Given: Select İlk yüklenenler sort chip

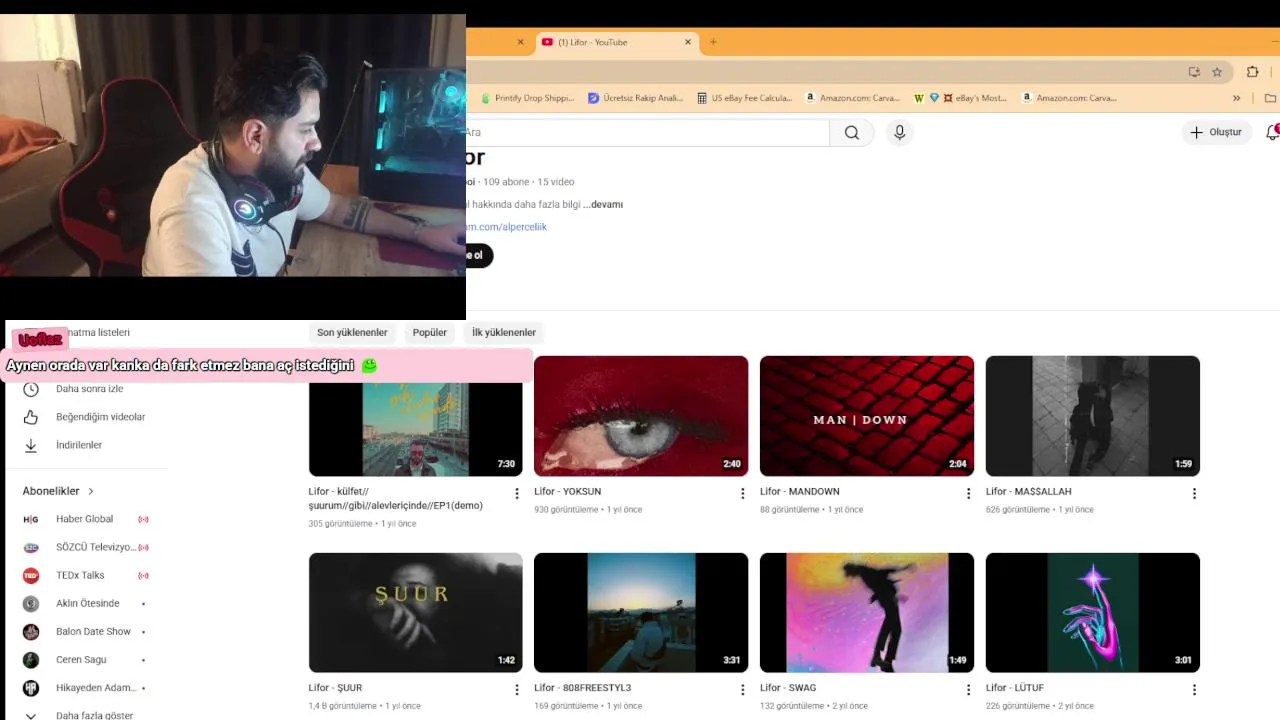Looking at the screenshot, I should (504, 332).
